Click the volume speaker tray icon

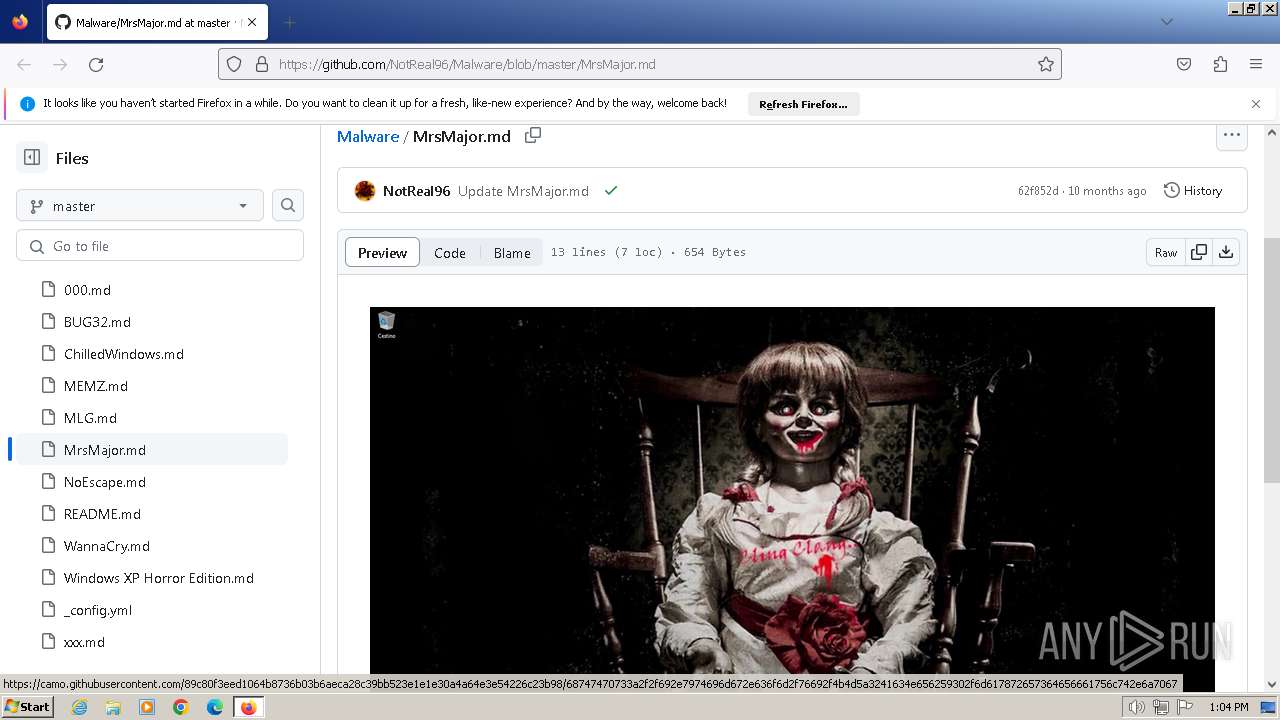[x=1136, y=707]
